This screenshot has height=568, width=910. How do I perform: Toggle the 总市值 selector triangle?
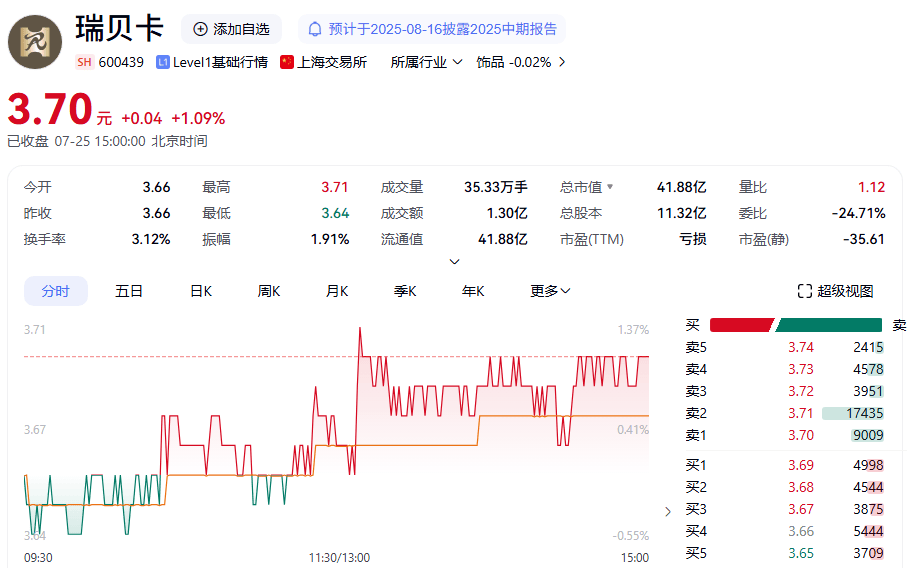(610, 187)
